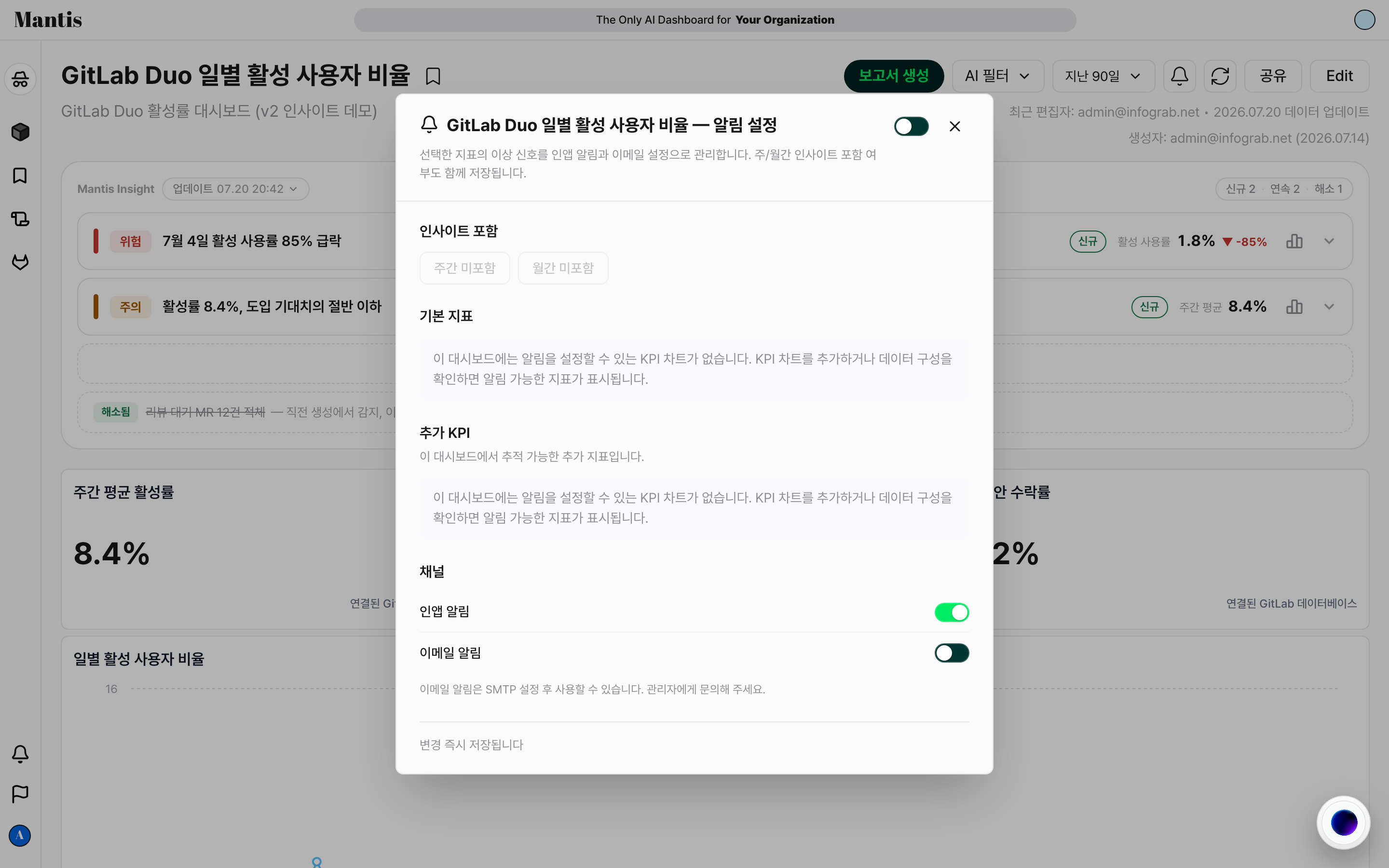
Task: Open the flag icon in sidebar
Action: pos(20,794)
